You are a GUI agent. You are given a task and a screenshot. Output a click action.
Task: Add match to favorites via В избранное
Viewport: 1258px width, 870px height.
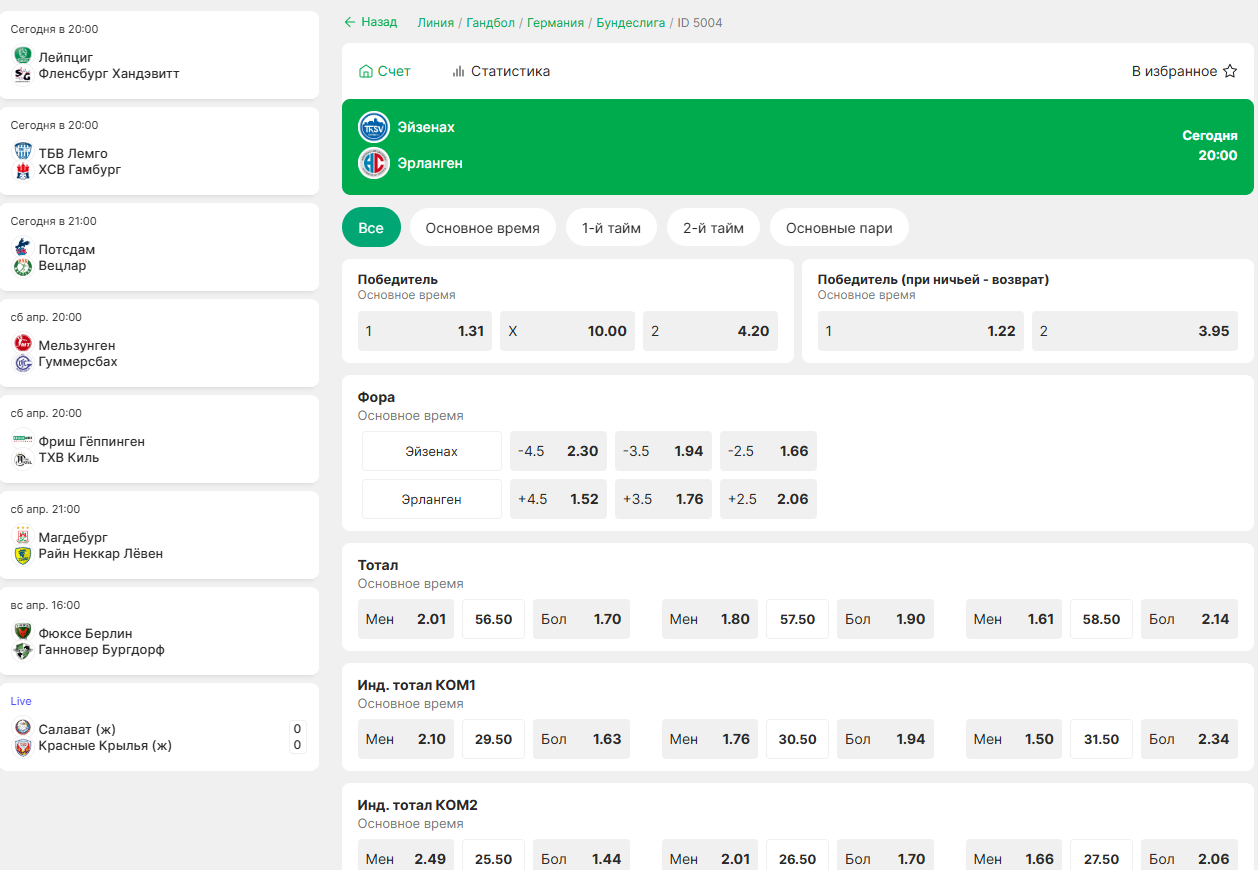(x=1184, y=71)
